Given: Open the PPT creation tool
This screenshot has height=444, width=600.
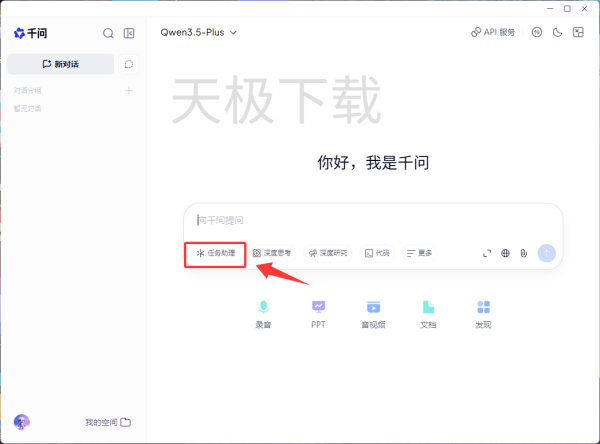Looking at the screenshot, I should click(319, 313).
